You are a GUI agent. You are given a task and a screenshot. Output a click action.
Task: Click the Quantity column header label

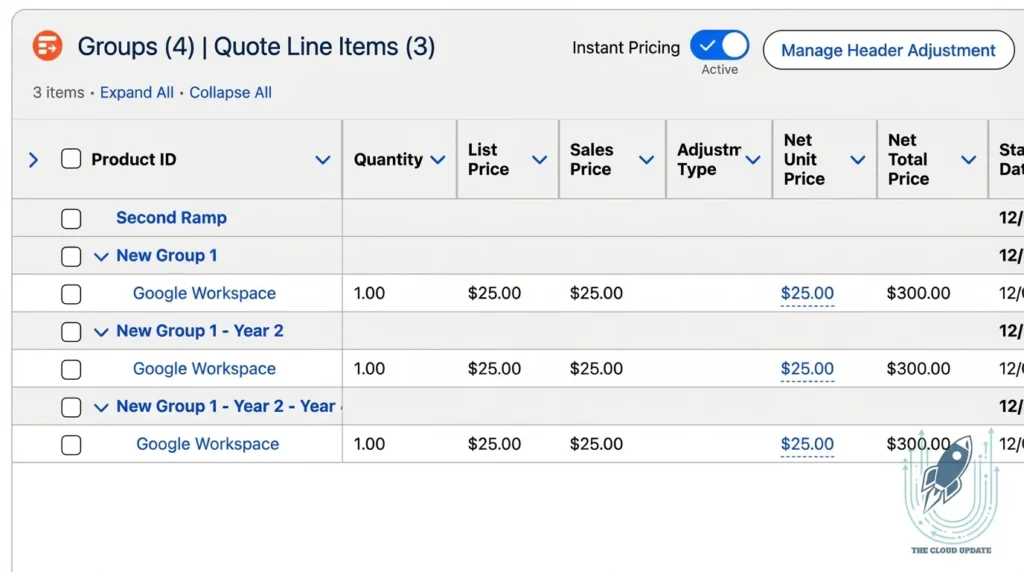click(388, 159)
